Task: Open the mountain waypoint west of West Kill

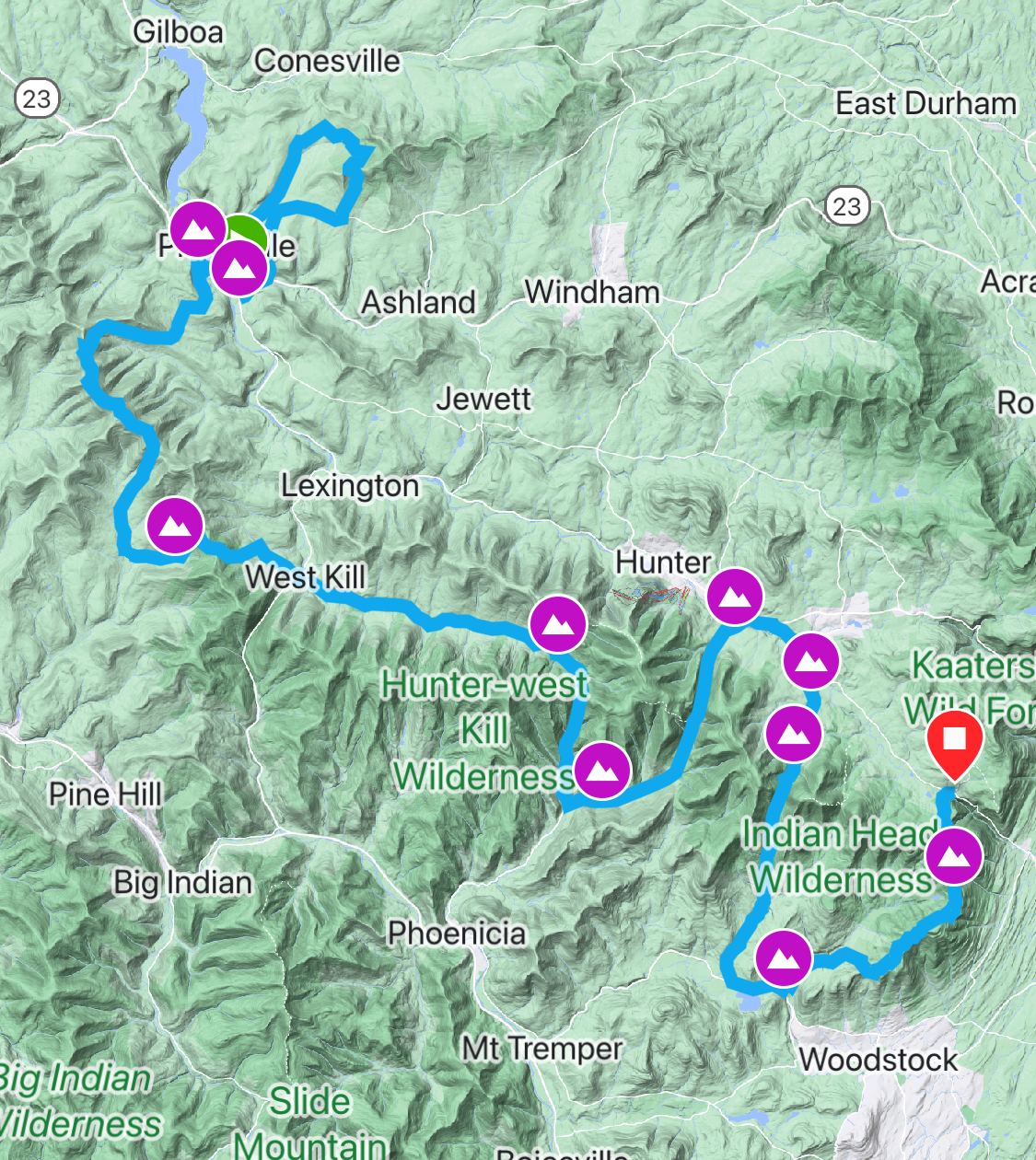Action: (175, 525)
